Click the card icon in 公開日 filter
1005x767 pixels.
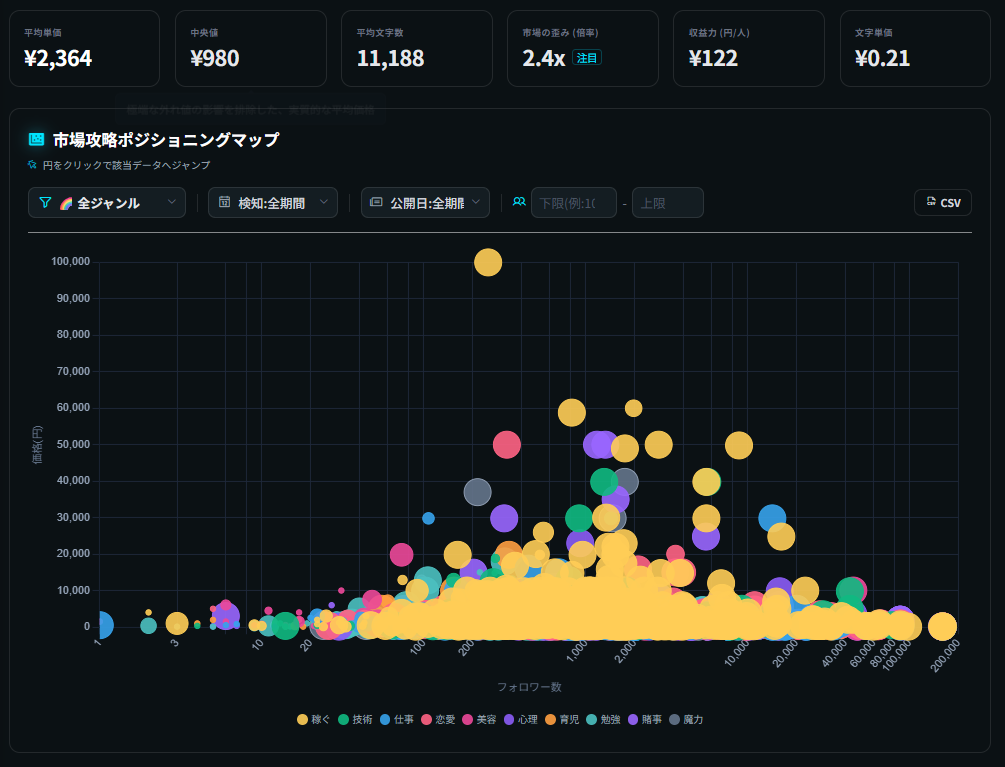point(376,202)
